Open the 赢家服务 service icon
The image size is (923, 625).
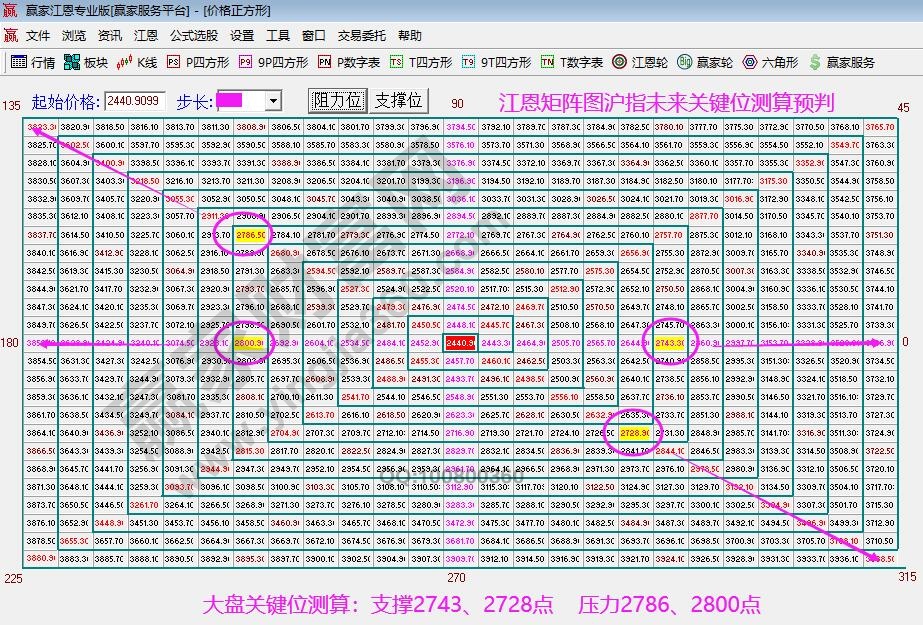pos(845,62)
